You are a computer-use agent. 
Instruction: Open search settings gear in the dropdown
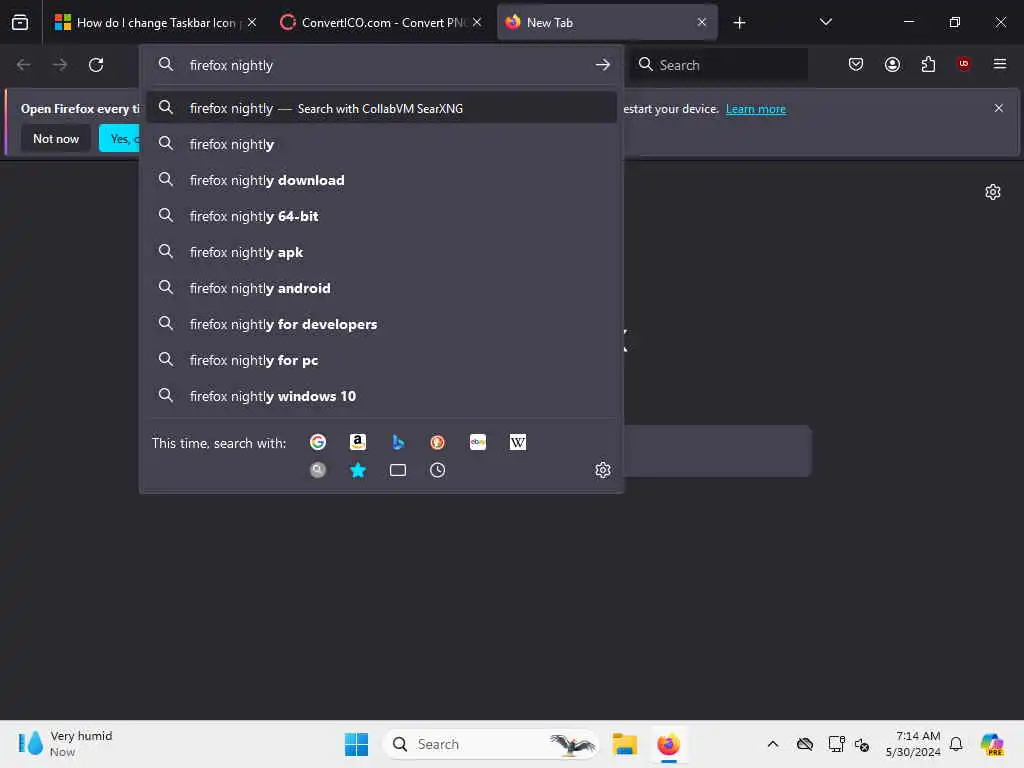[603, 470]
